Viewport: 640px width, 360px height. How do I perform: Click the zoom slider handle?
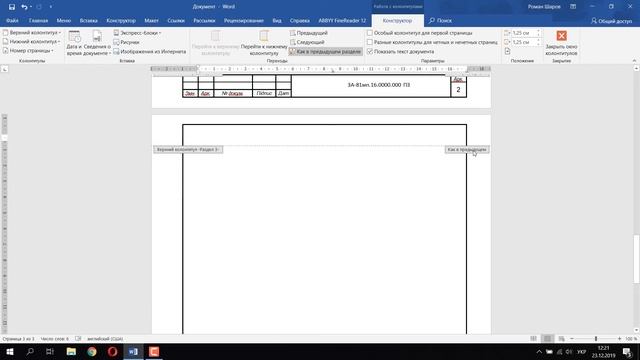(596, 339)
